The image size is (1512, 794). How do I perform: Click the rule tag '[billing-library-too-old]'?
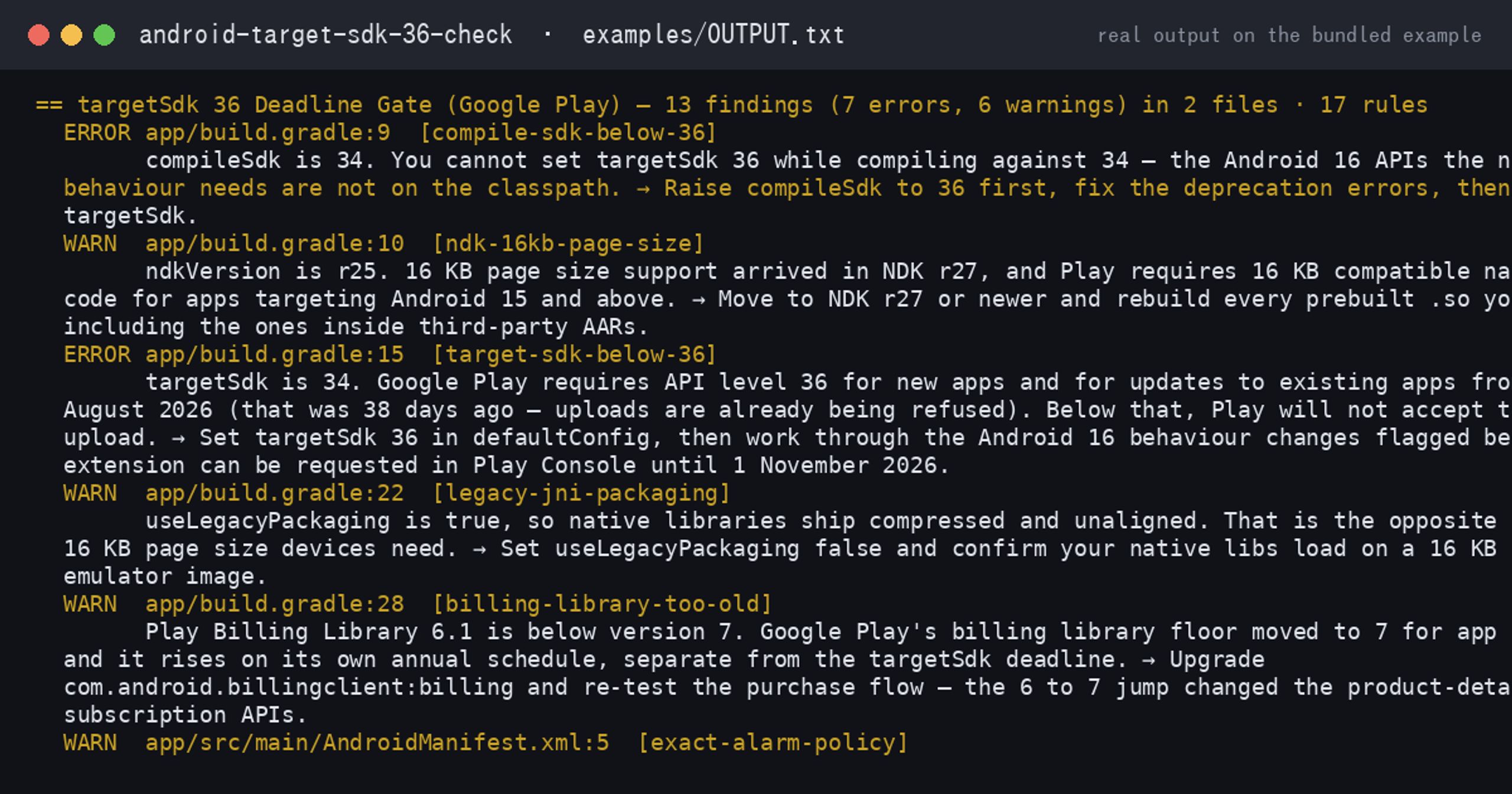[x=602, y=604]
